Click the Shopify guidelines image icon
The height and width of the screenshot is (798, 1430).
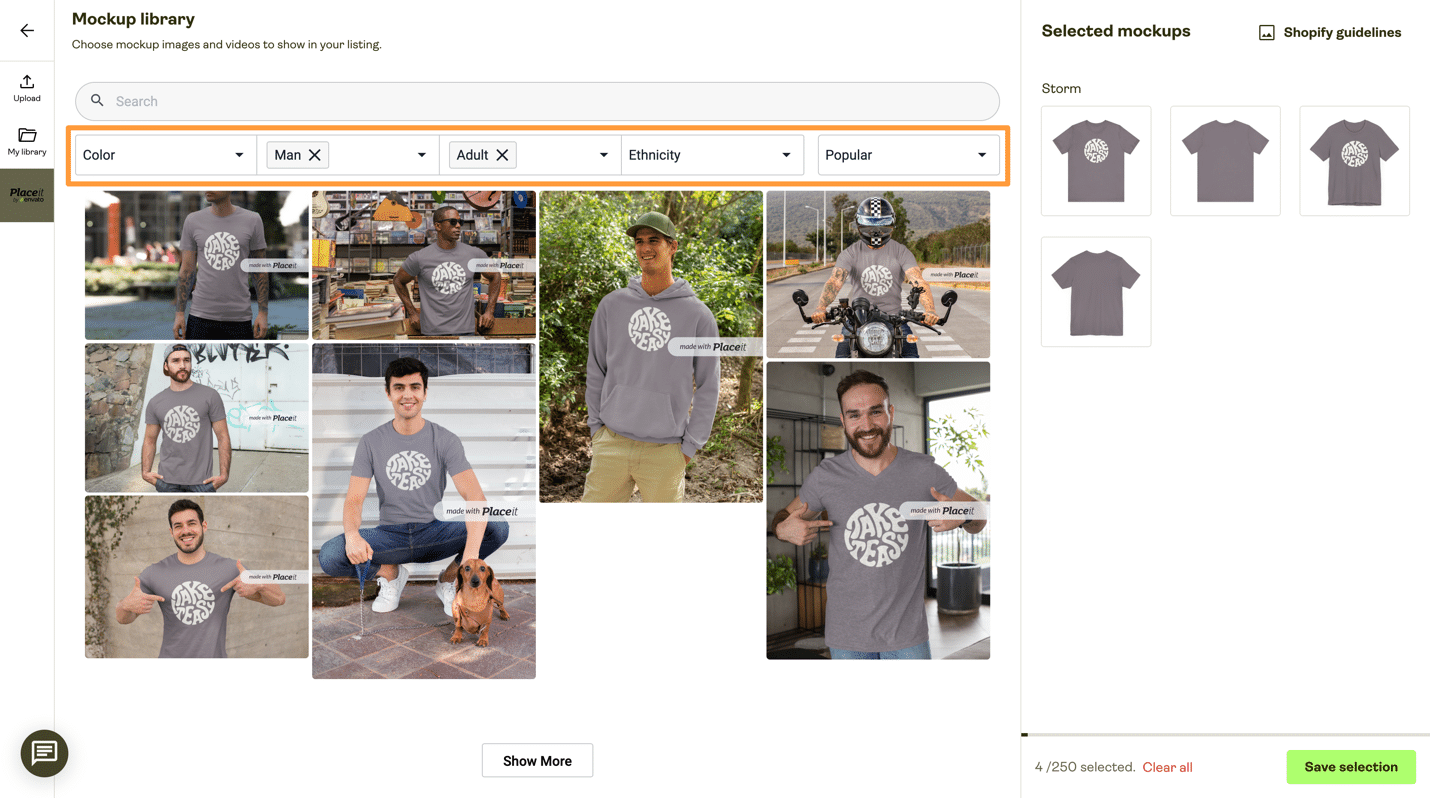coord(1266,33)
